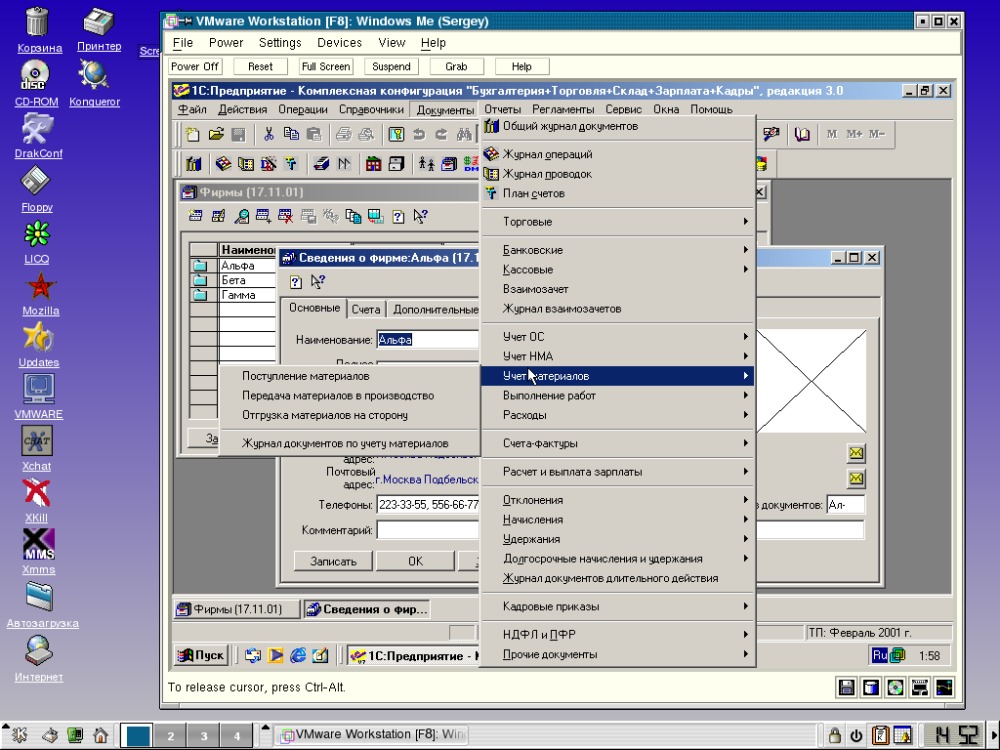Screen dimensions: 1000x750
Task: Click the Cut scissors icon
Action: point(268,134)
